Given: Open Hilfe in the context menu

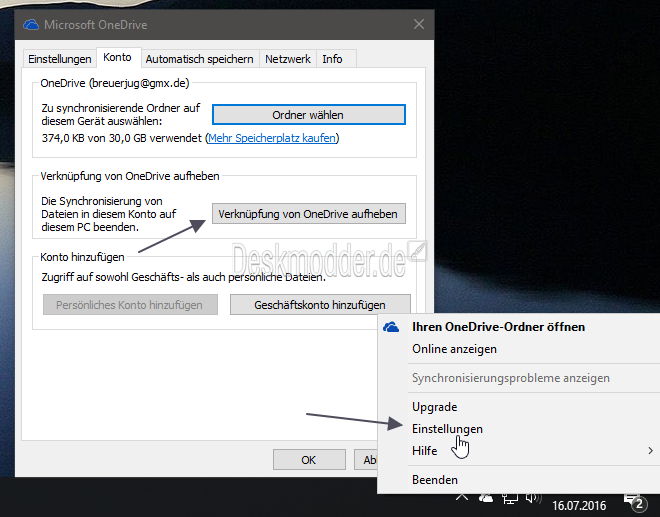Looking at the screenshot, I should [424, 451].
